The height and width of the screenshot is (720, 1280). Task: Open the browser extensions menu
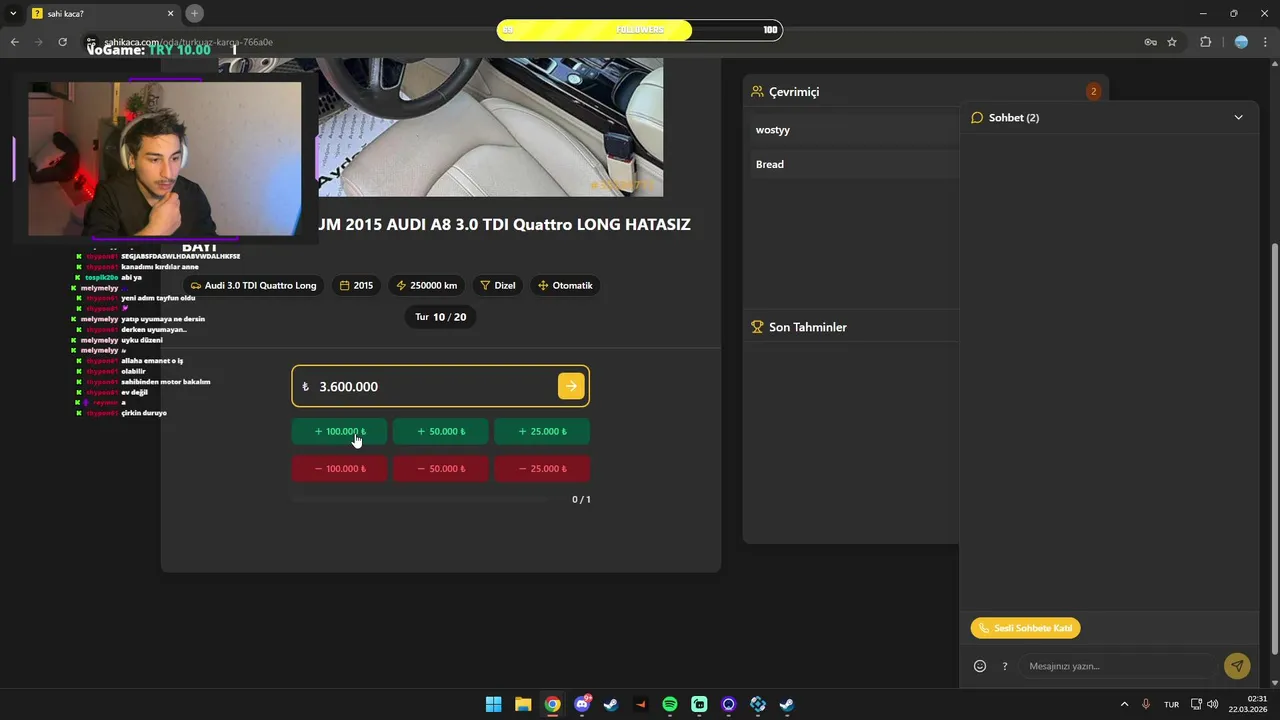(x=1205, y=42)
